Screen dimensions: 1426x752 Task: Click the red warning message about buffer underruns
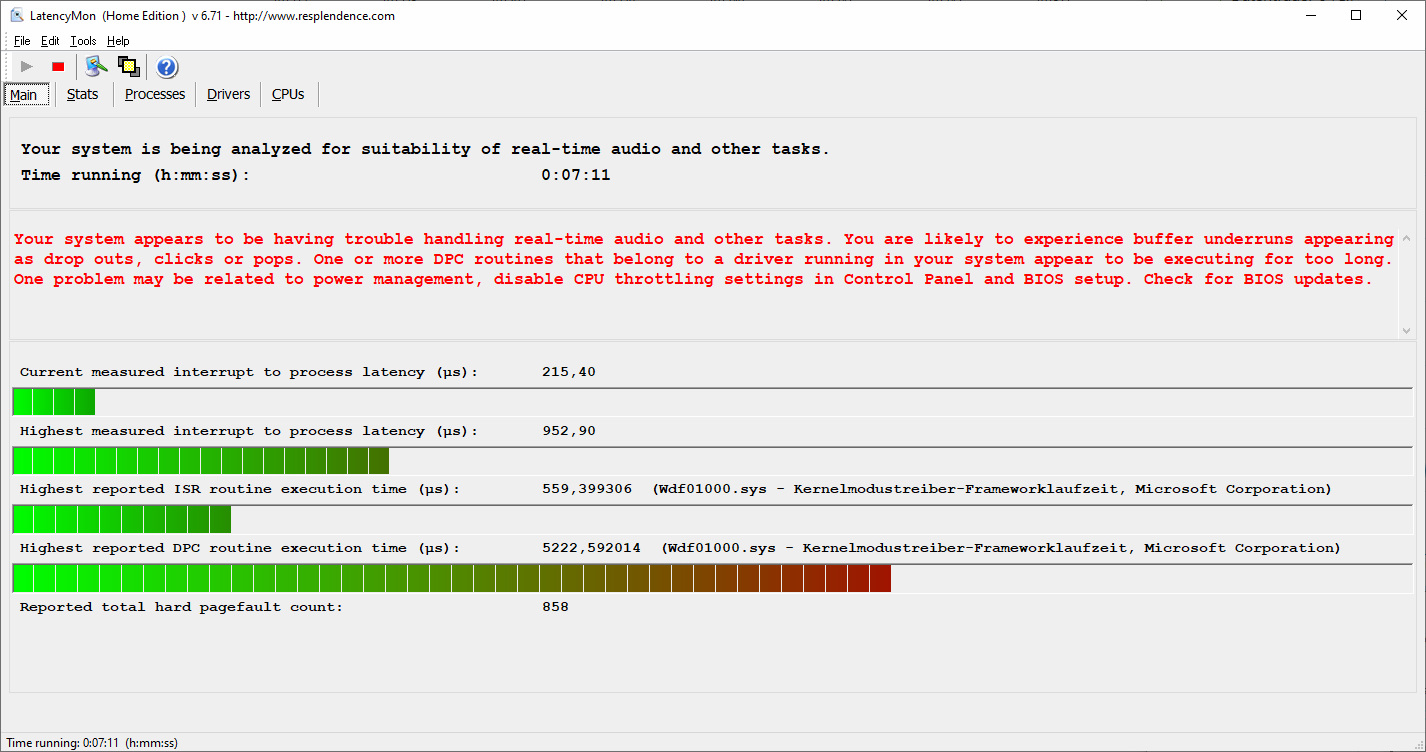[704, 259]
